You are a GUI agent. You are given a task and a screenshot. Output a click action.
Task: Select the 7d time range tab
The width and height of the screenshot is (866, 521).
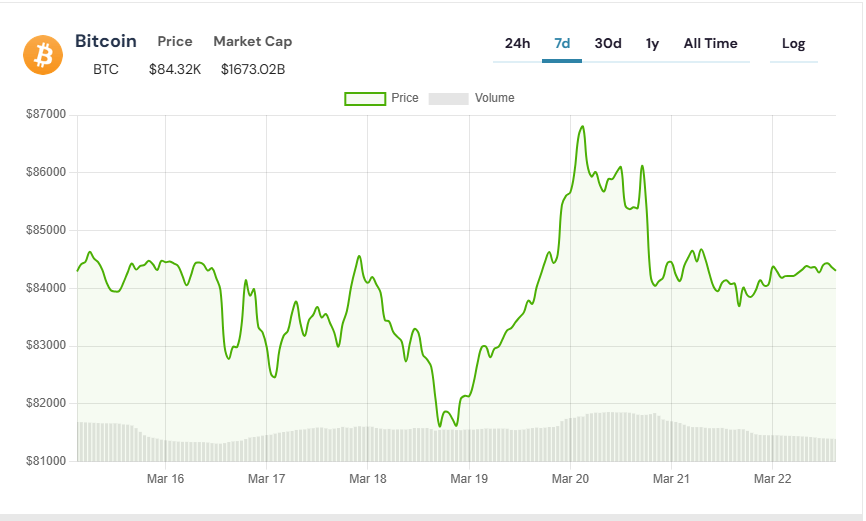[562, 44]
